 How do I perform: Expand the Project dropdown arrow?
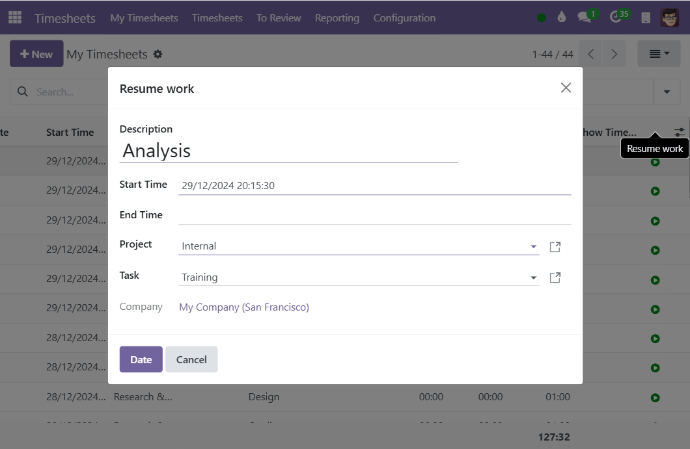[x=533, y=247]
